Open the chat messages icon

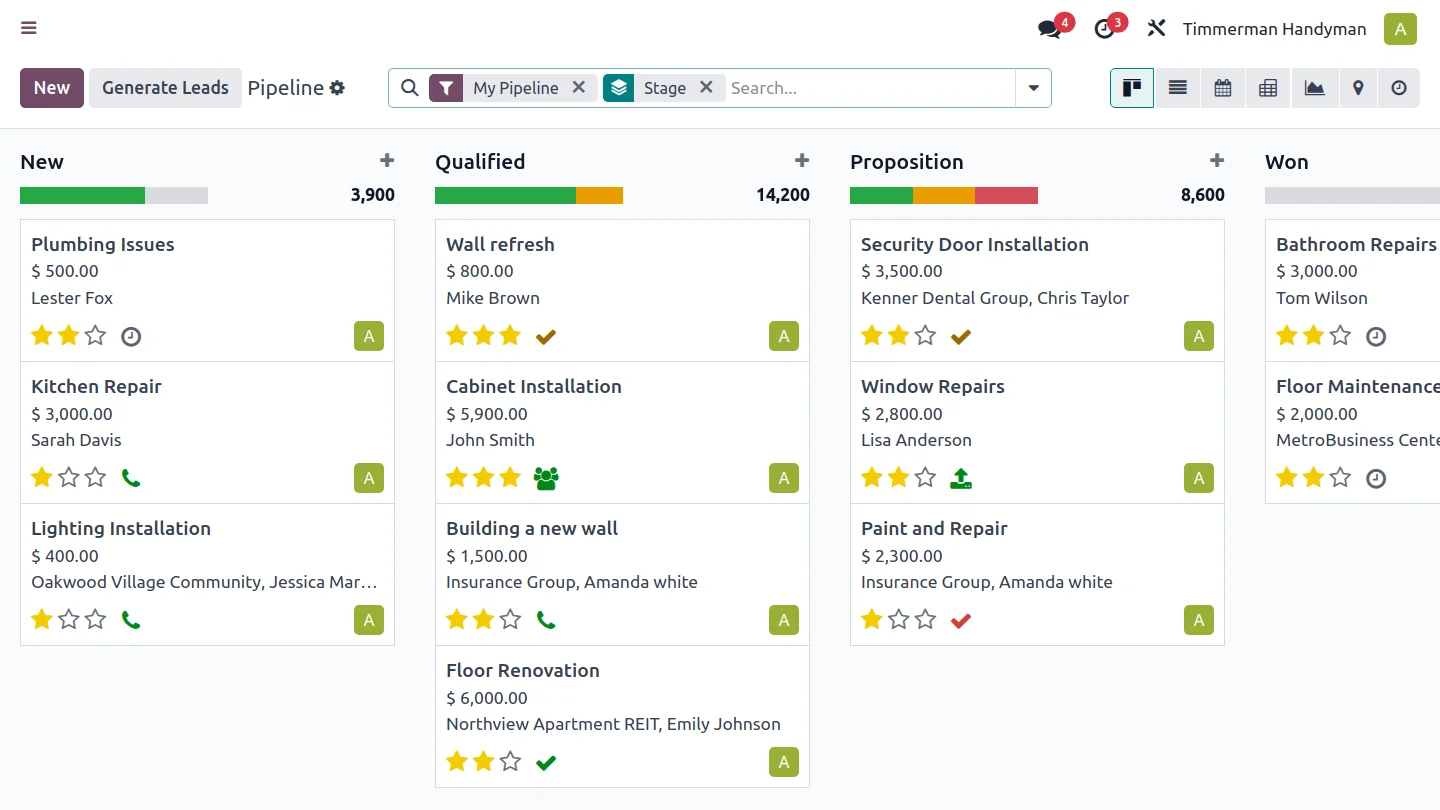pyautogui.click(x=1049, y=29)
